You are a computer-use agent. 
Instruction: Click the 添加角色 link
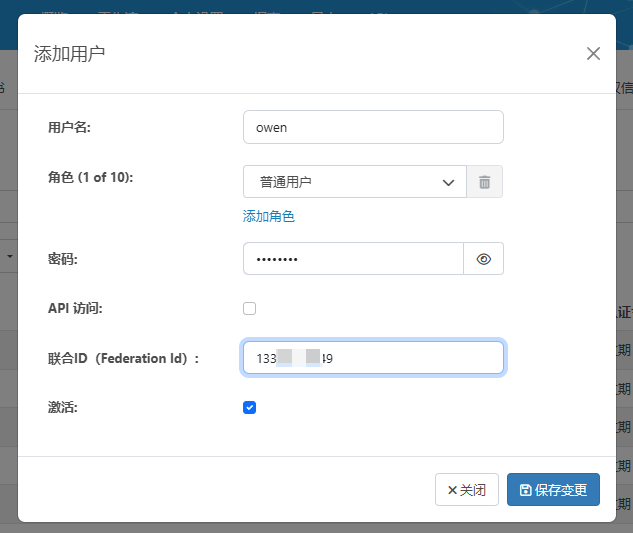coord(269,216)
